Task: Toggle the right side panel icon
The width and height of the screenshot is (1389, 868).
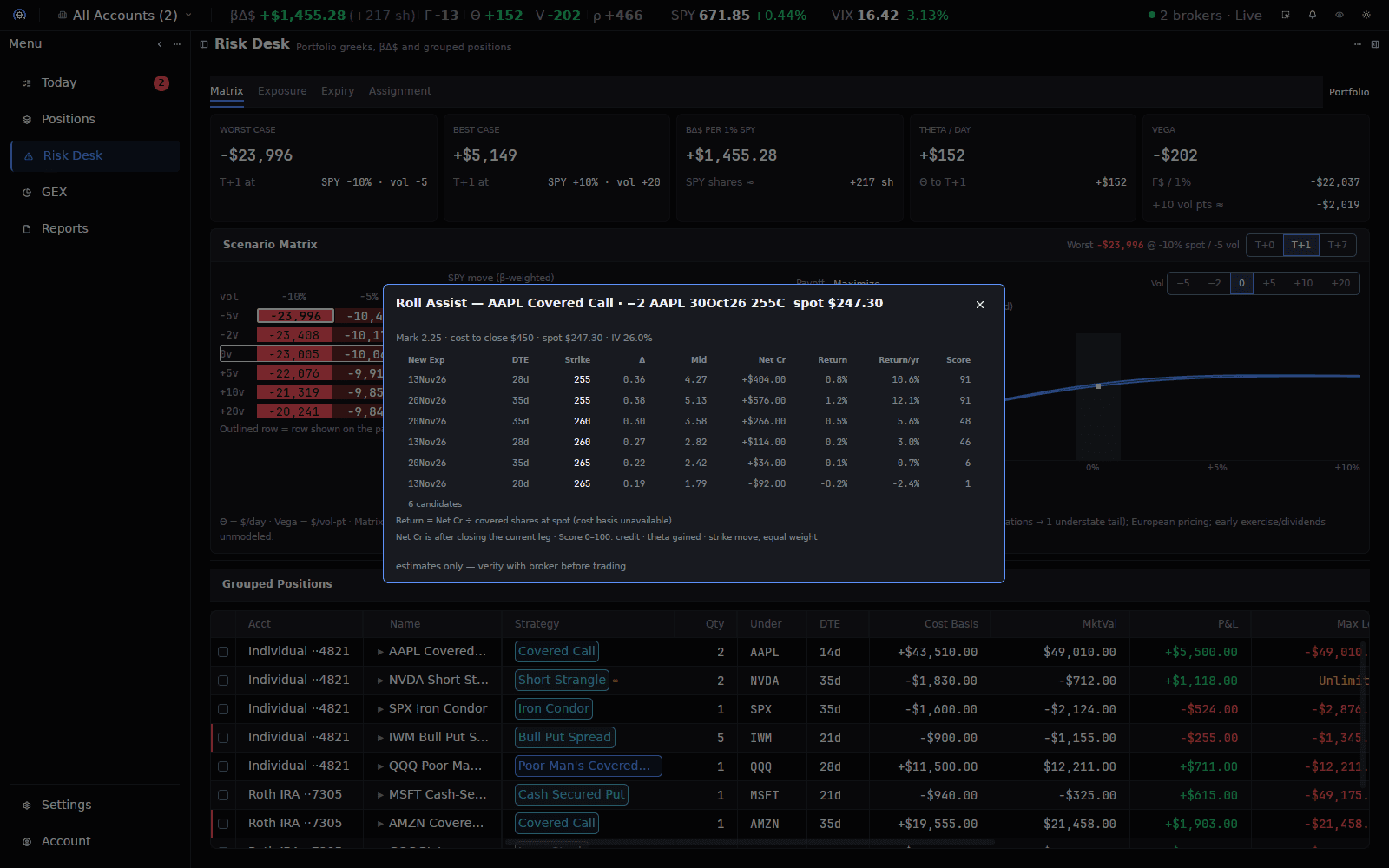Action: click(1375, 44)
